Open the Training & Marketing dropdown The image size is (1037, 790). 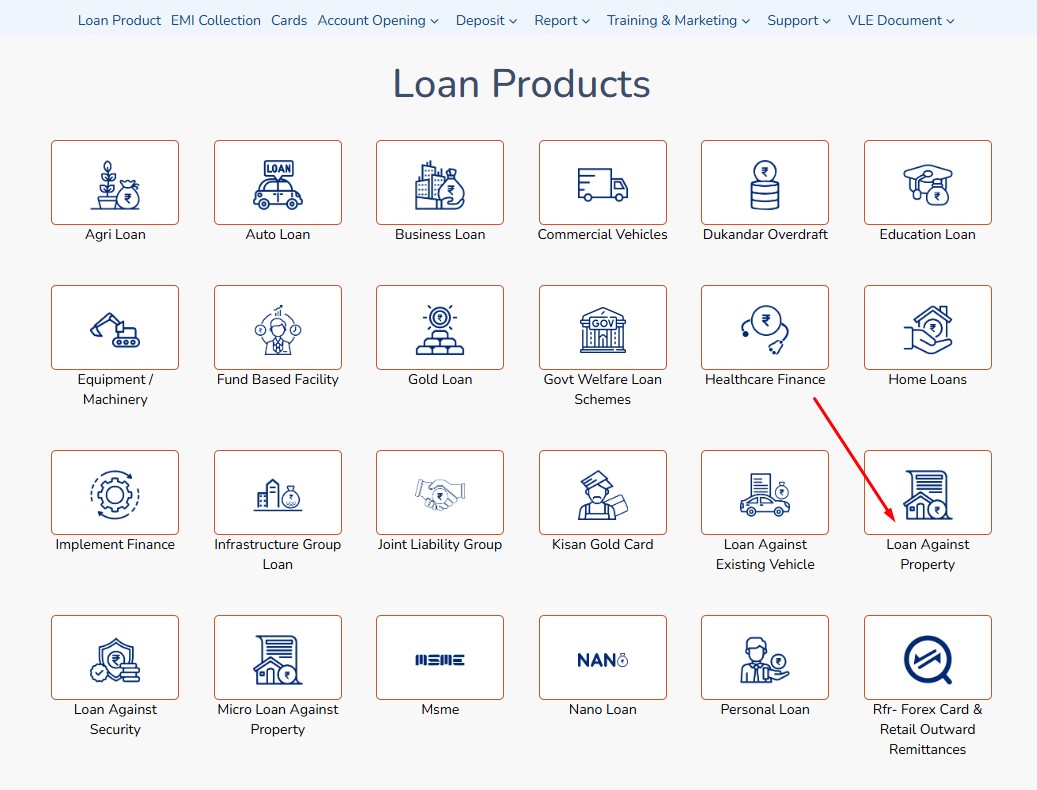pyautogui.click(x=678, y=20)
